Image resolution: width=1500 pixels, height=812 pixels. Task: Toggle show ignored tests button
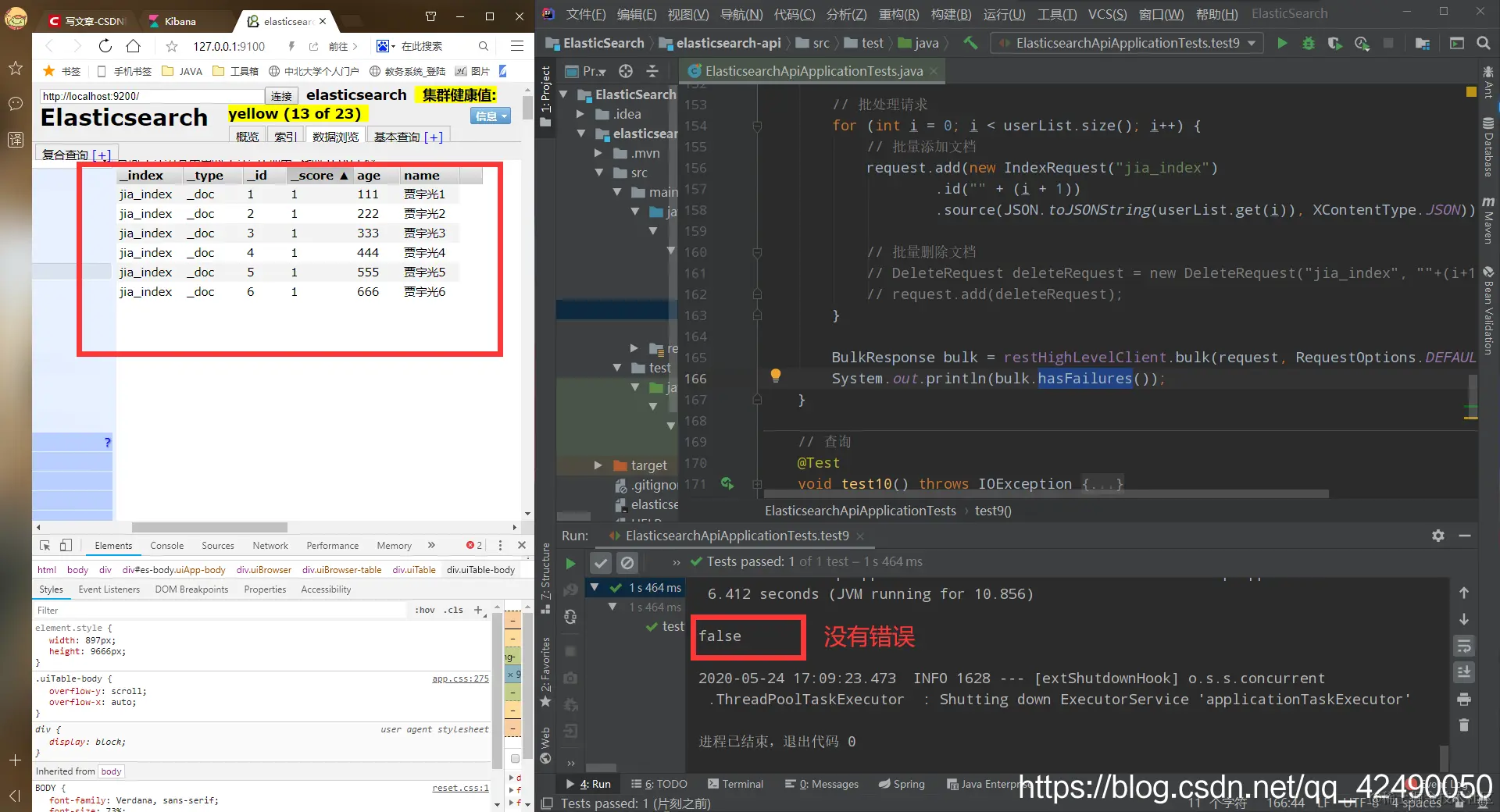[627, 562]
